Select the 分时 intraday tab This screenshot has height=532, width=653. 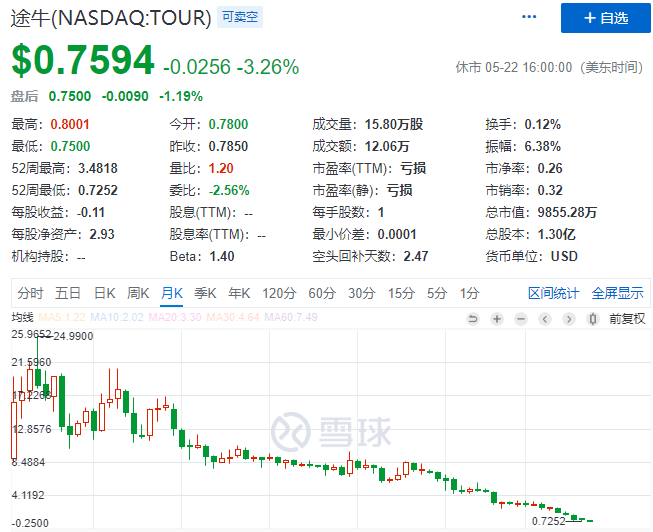[x=31, y=293]
